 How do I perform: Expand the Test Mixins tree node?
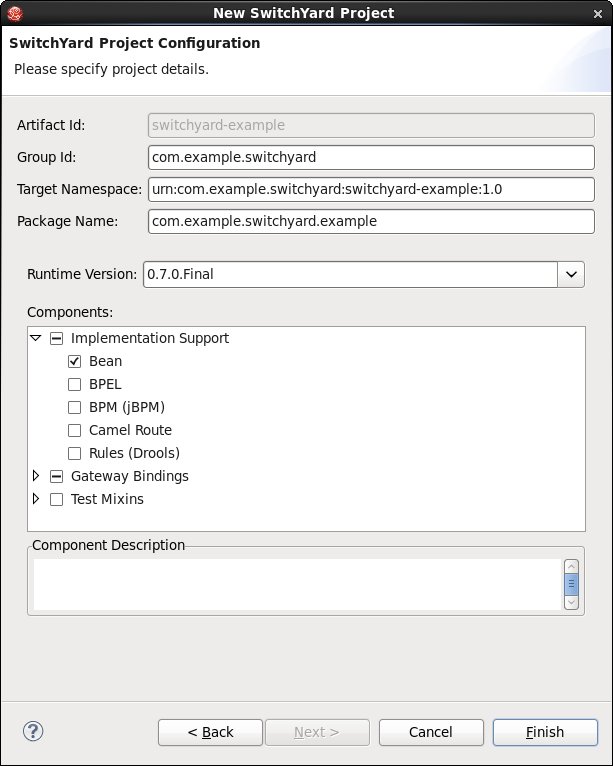click(x=36, y=499)
